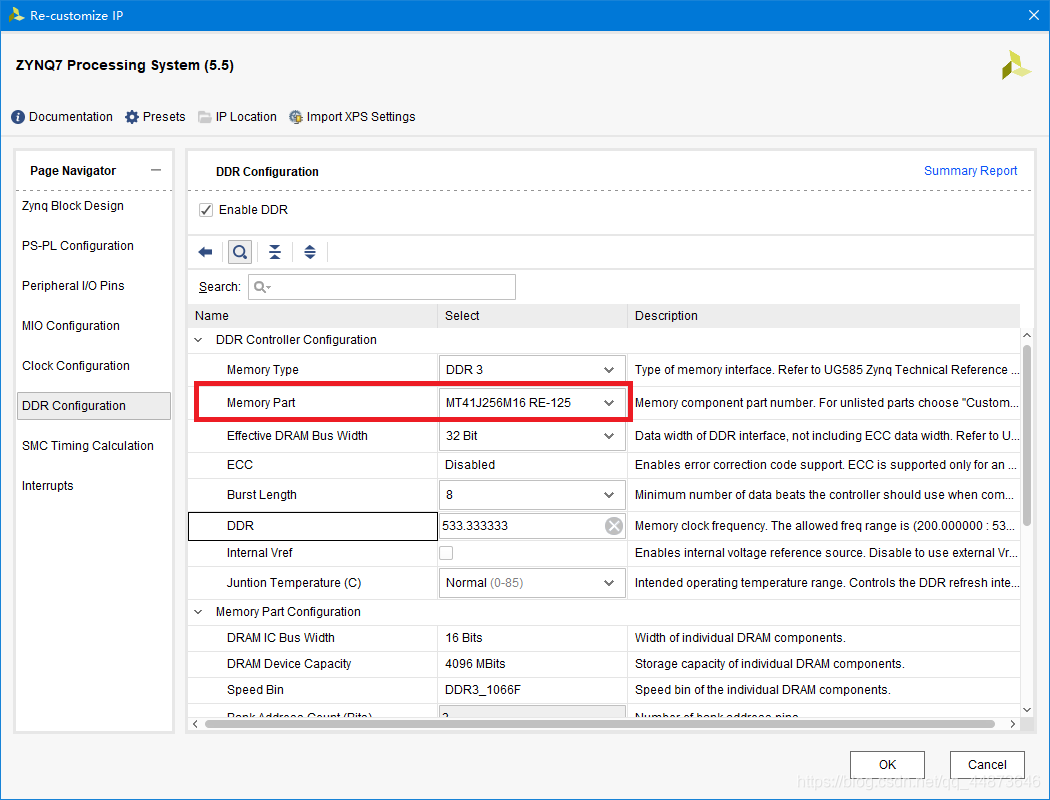The image size is (1050, 800).
Task: Open the Presets gear menu
Action: click(132, 117)
